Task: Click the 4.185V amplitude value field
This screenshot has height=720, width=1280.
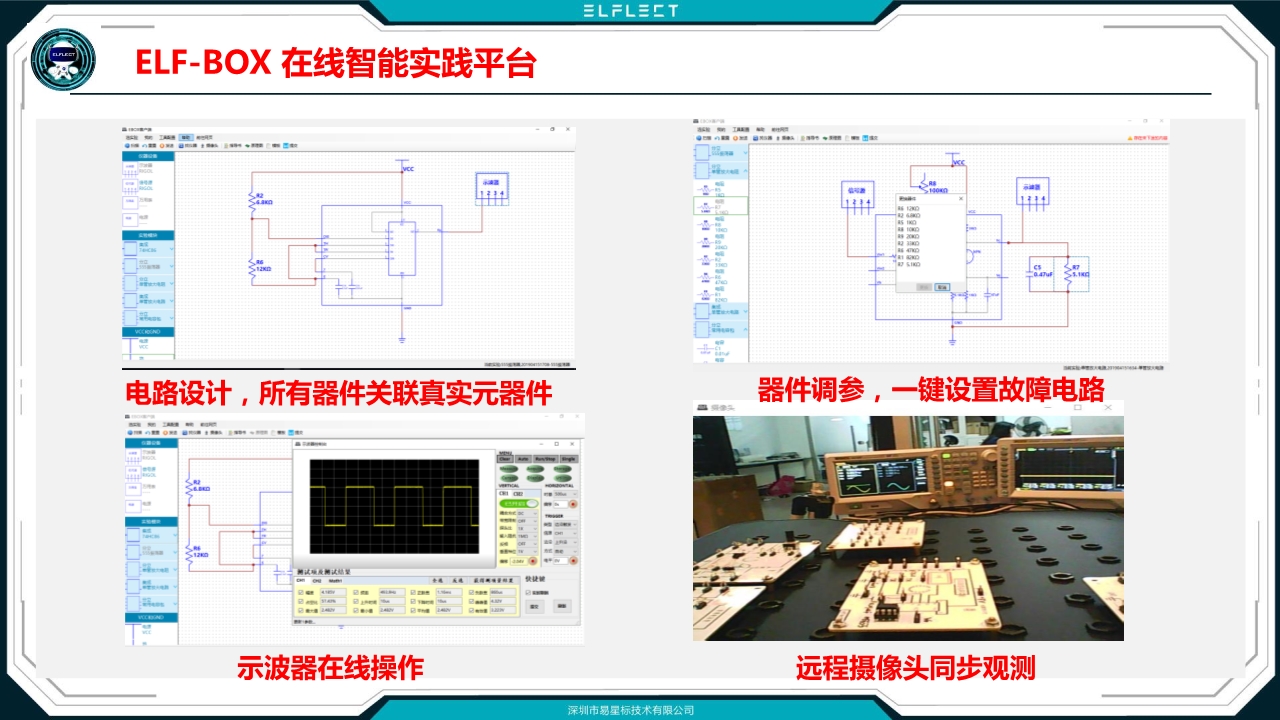Action: (334, 592)
